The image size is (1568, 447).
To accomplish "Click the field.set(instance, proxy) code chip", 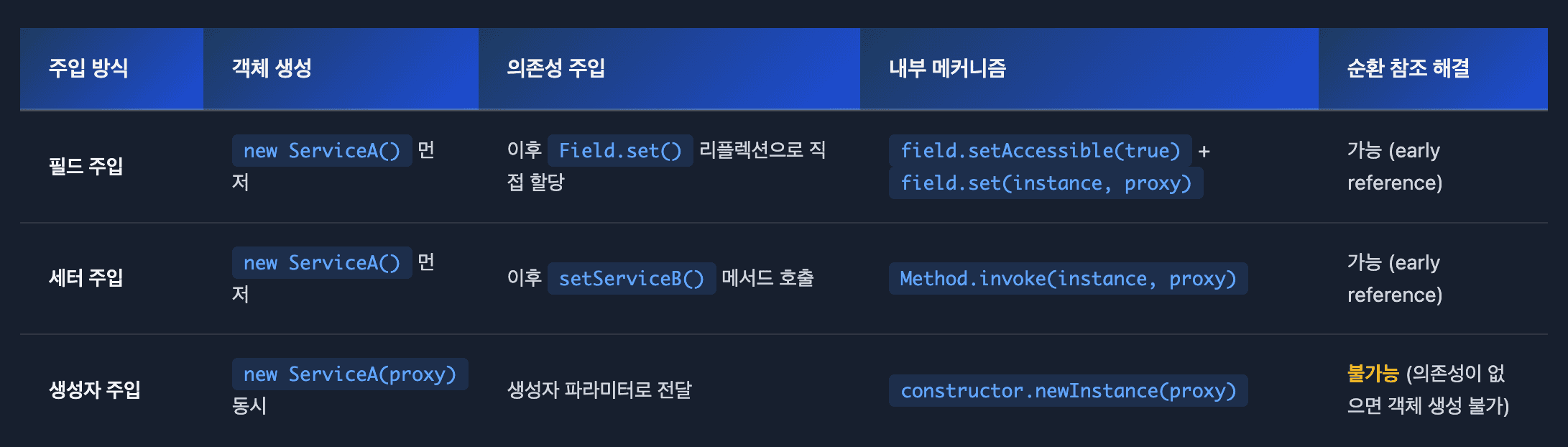I will tap(1046, 183).
